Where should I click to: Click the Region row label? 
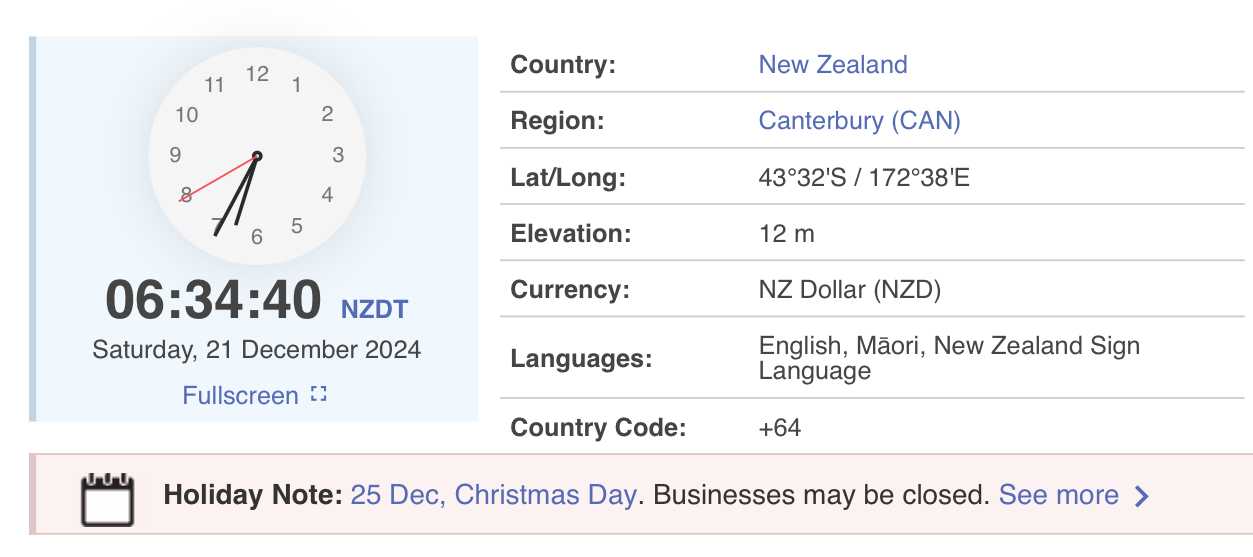[558, 121]
